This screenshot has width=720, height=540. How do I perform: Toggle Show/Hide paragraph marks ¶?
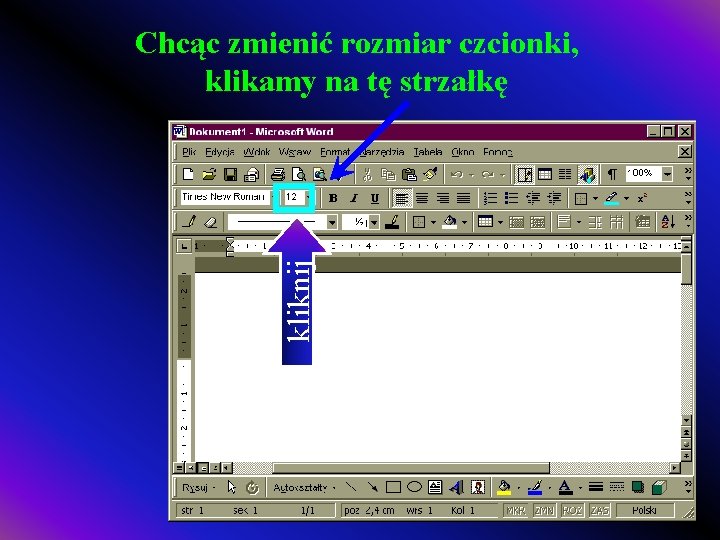[612, 174]
